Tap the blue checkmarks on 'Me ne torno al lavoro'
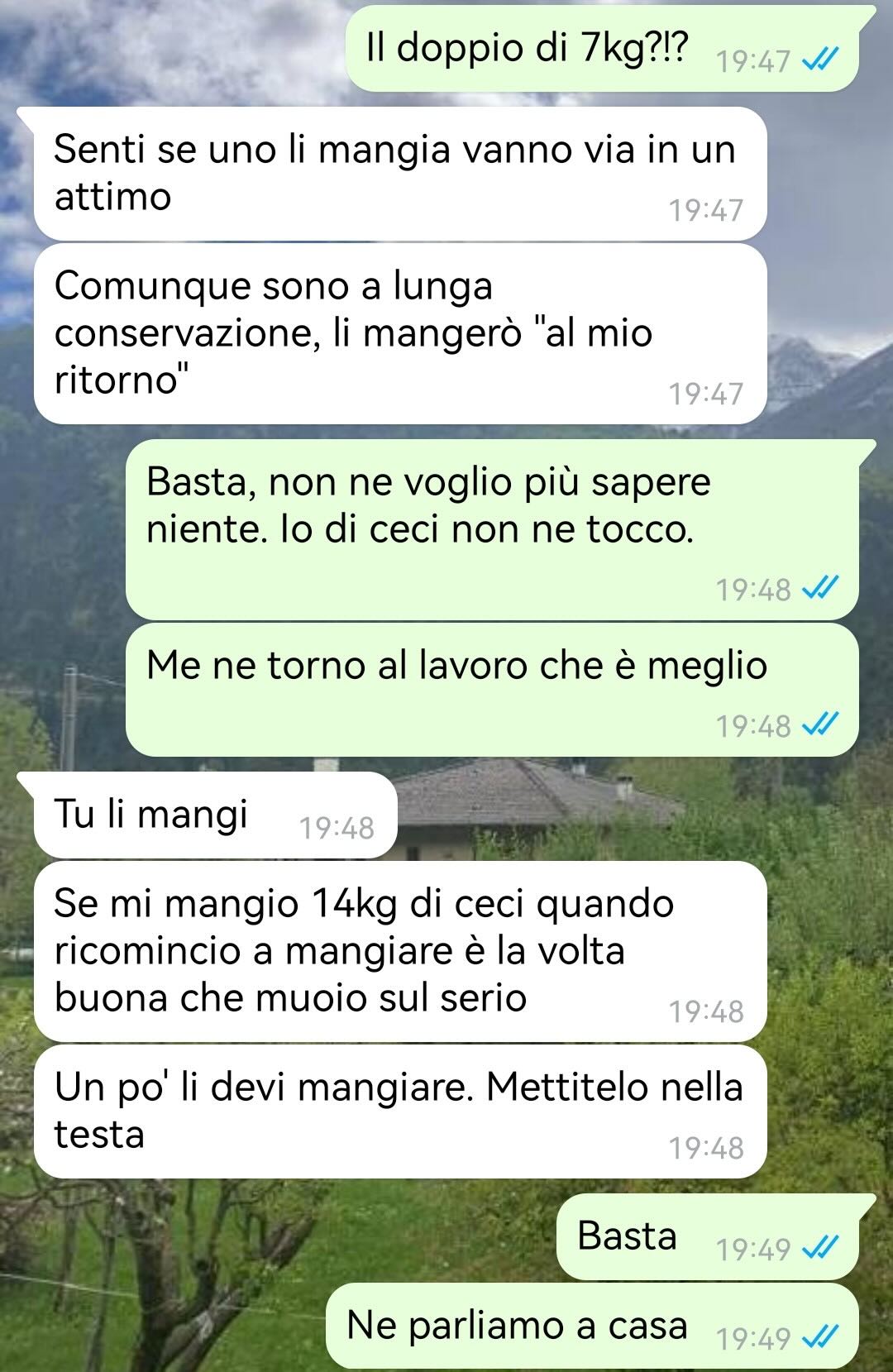Screen dimensions: 893x1372 point(822,725)
